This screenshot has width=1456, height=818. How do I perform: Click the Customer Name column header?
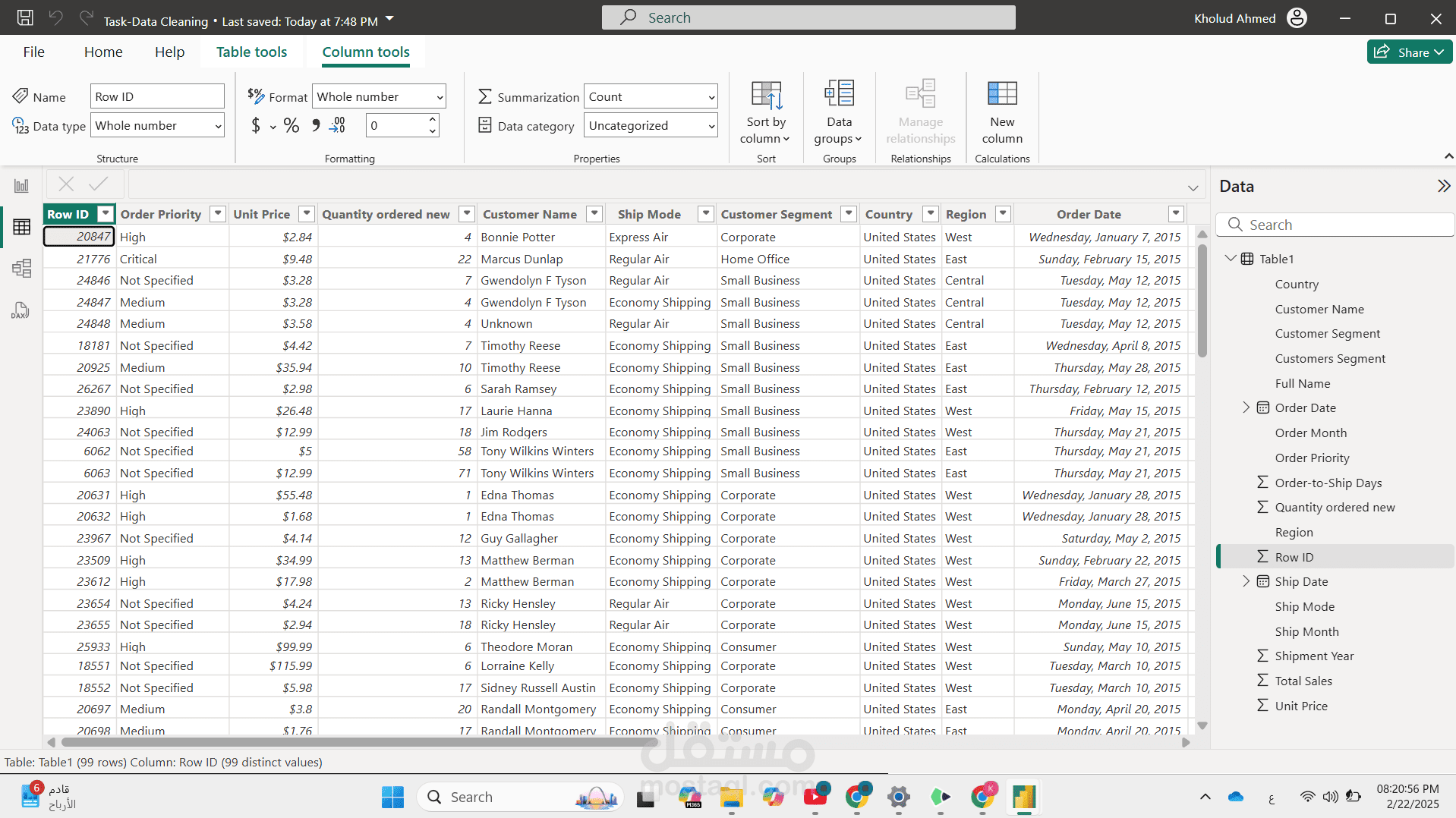(x=530, y=214)
